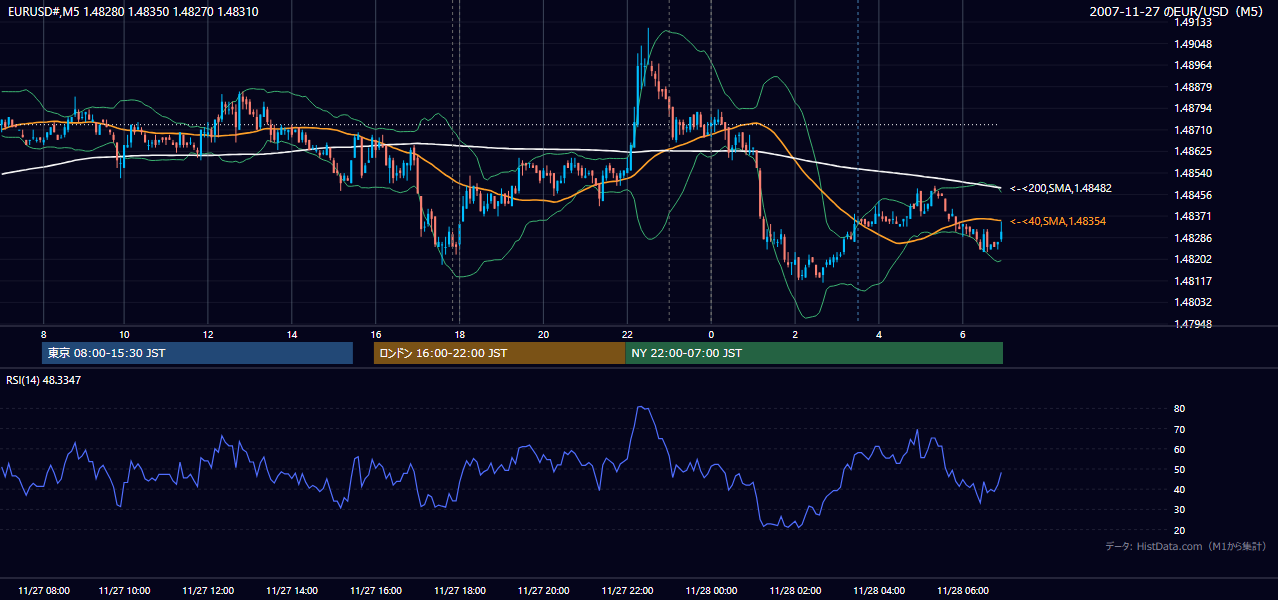This screenshot has width=1278, height=600.
Task: Click the 40 SMA label 1.48354
Action: pyautogui.click(x=1057, y=221)
